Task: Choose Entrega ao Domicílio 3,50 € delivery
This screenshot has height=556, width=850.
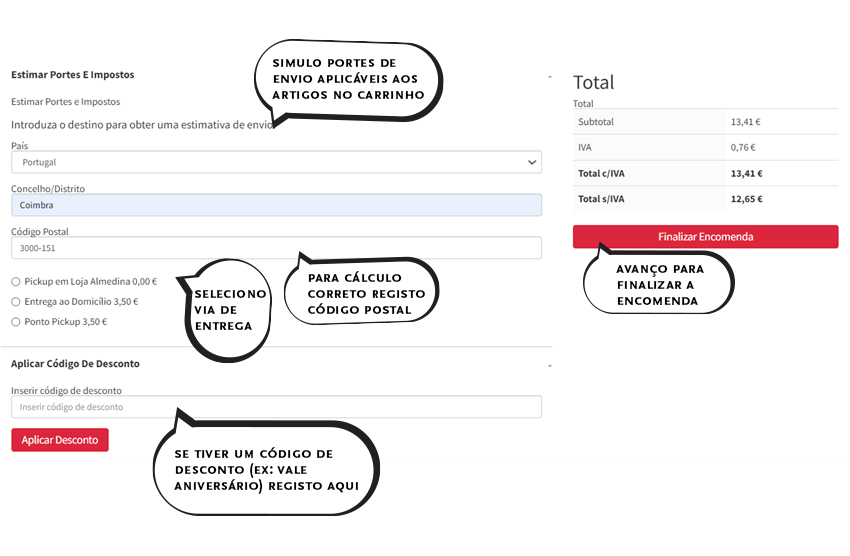Action: coord(16,302)
